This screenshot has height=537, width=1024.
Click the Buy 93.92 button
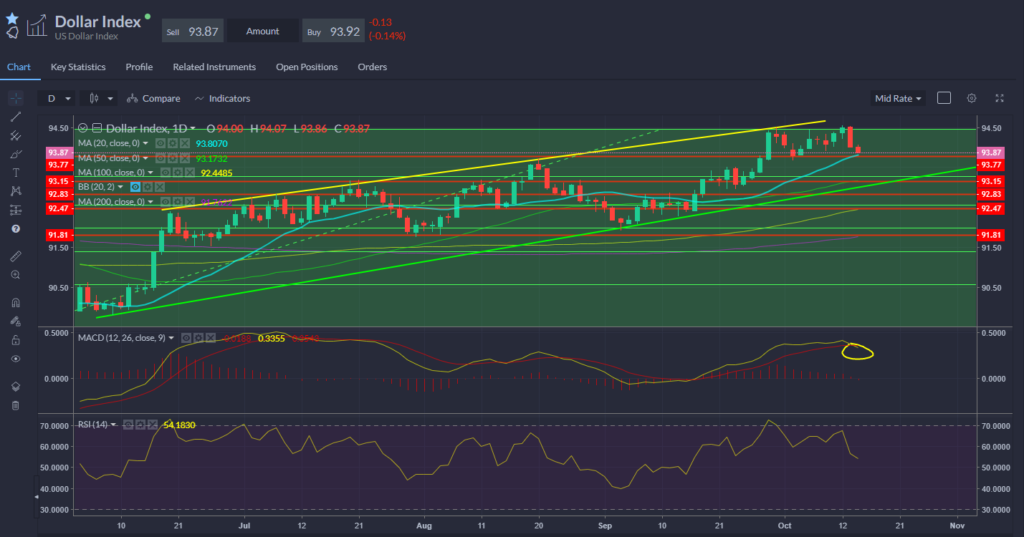(333, 31)
